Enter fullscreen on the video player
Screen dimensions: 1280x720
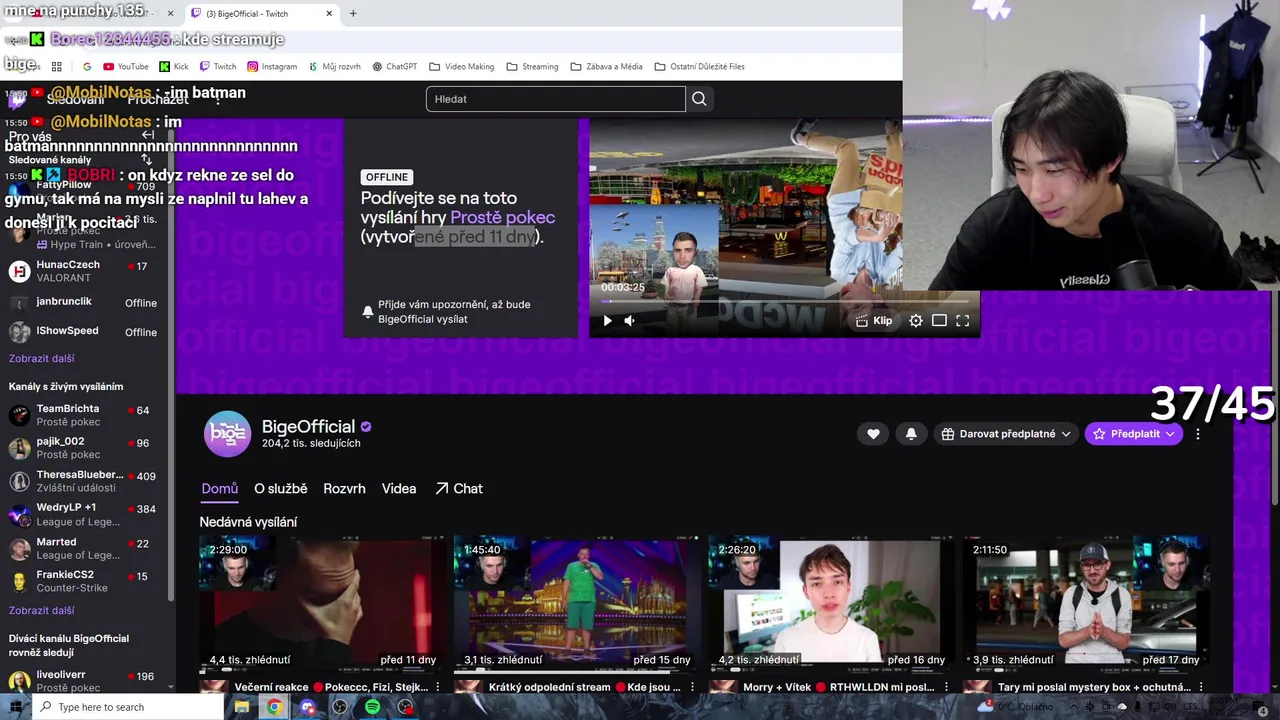tap(962, 321)
